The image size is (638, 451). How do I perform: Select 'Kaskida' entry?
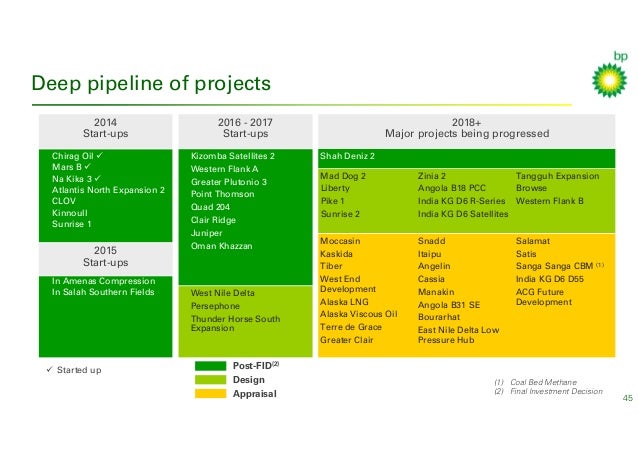[x=336, y=254]
